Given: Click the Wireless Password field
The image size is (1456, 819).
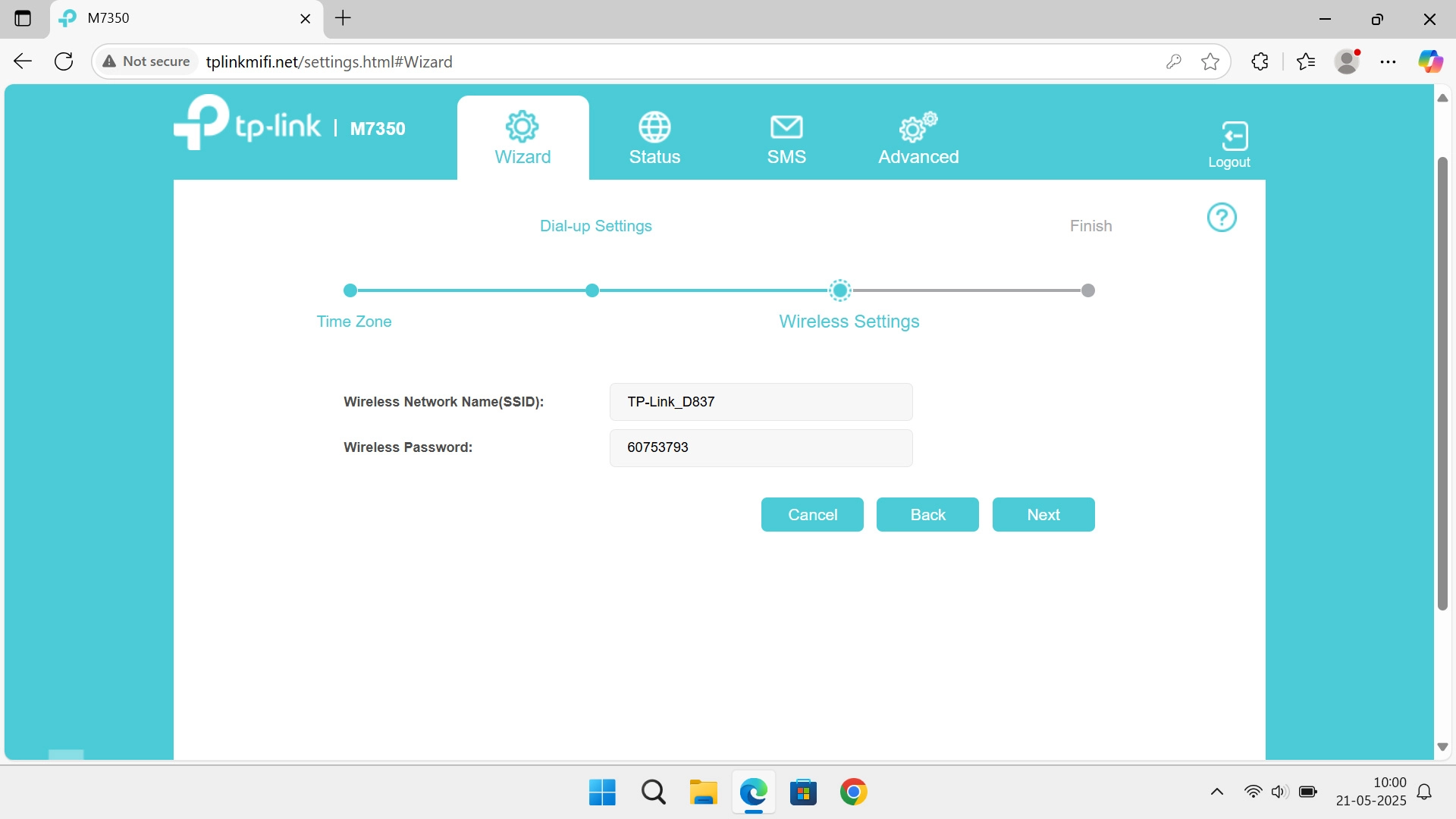Looking at the screenshot, I should 761,447.
